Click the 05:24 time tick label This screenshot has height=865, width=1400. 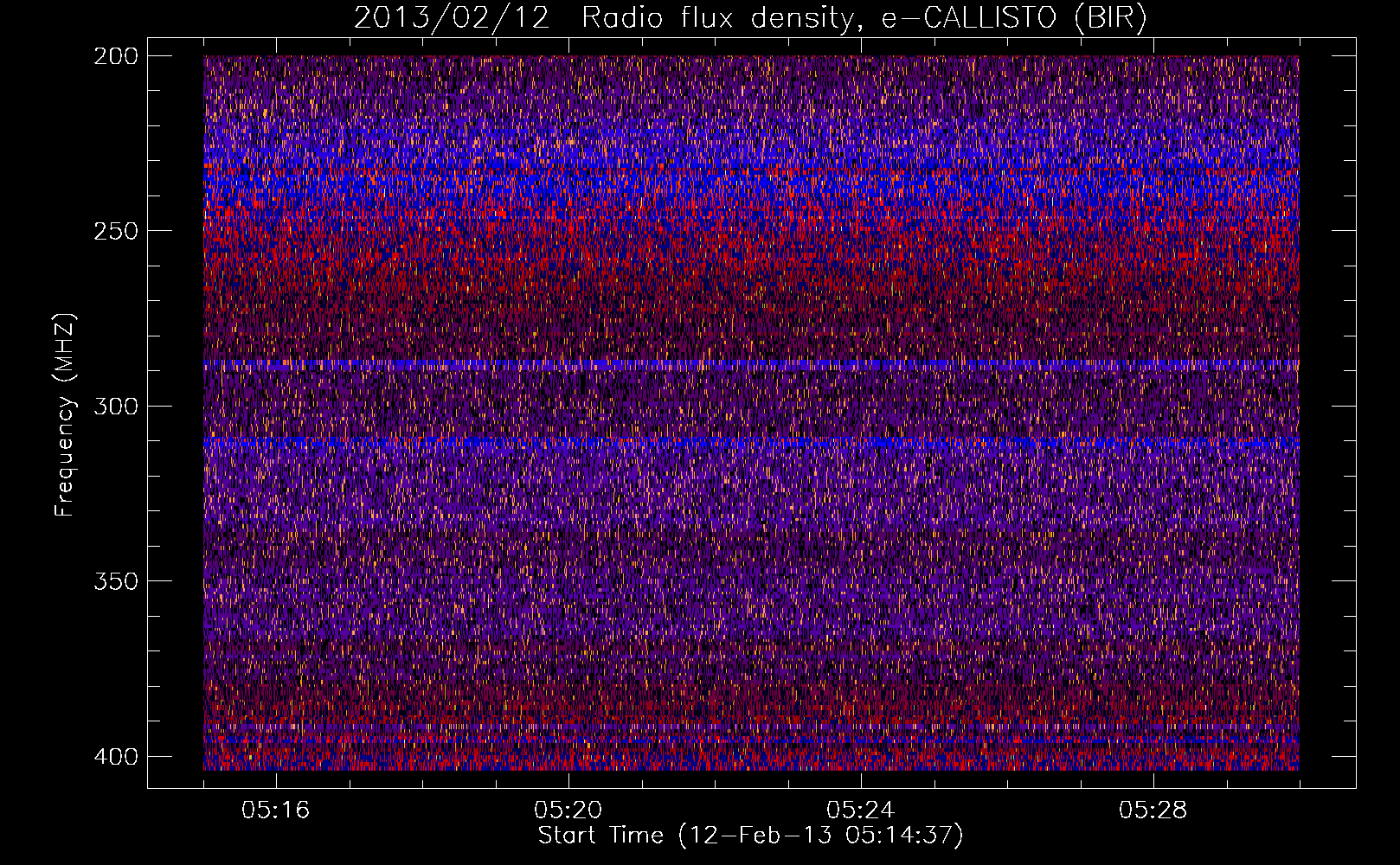861,811
